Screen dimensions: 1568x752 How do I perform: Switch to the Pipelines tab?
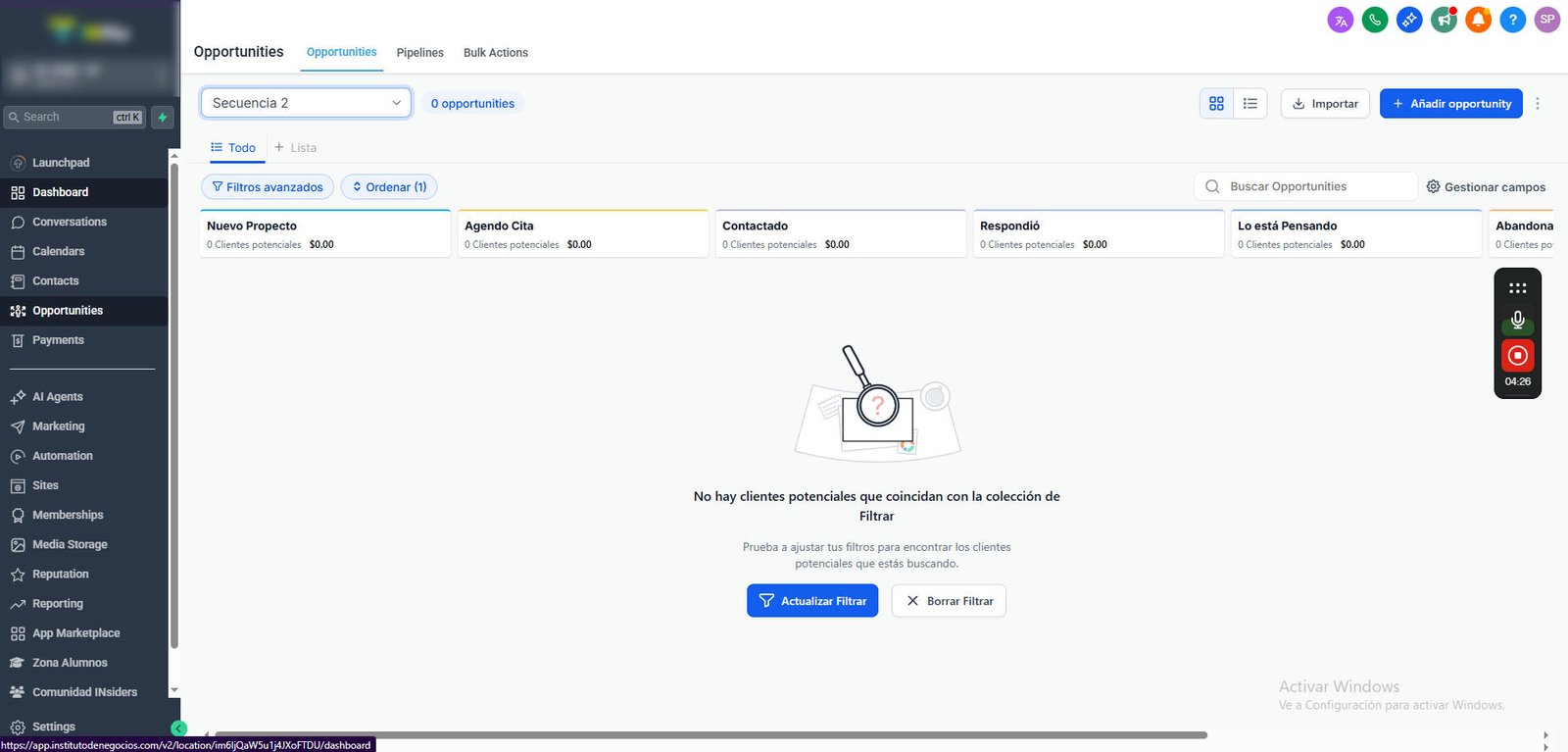[x=419, y=53]
